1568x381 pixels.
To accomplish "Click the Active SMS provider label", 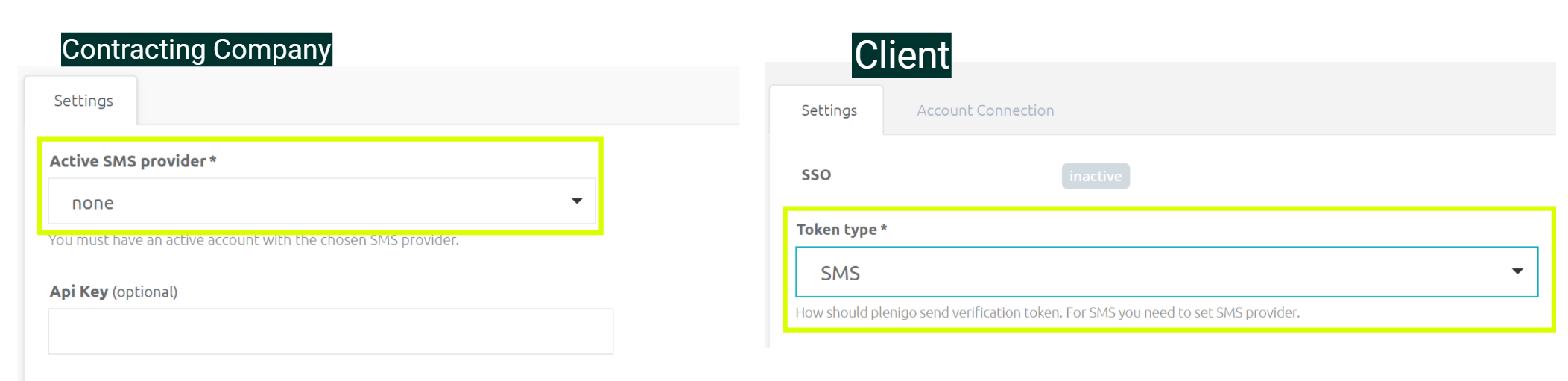I will (133, 161).
